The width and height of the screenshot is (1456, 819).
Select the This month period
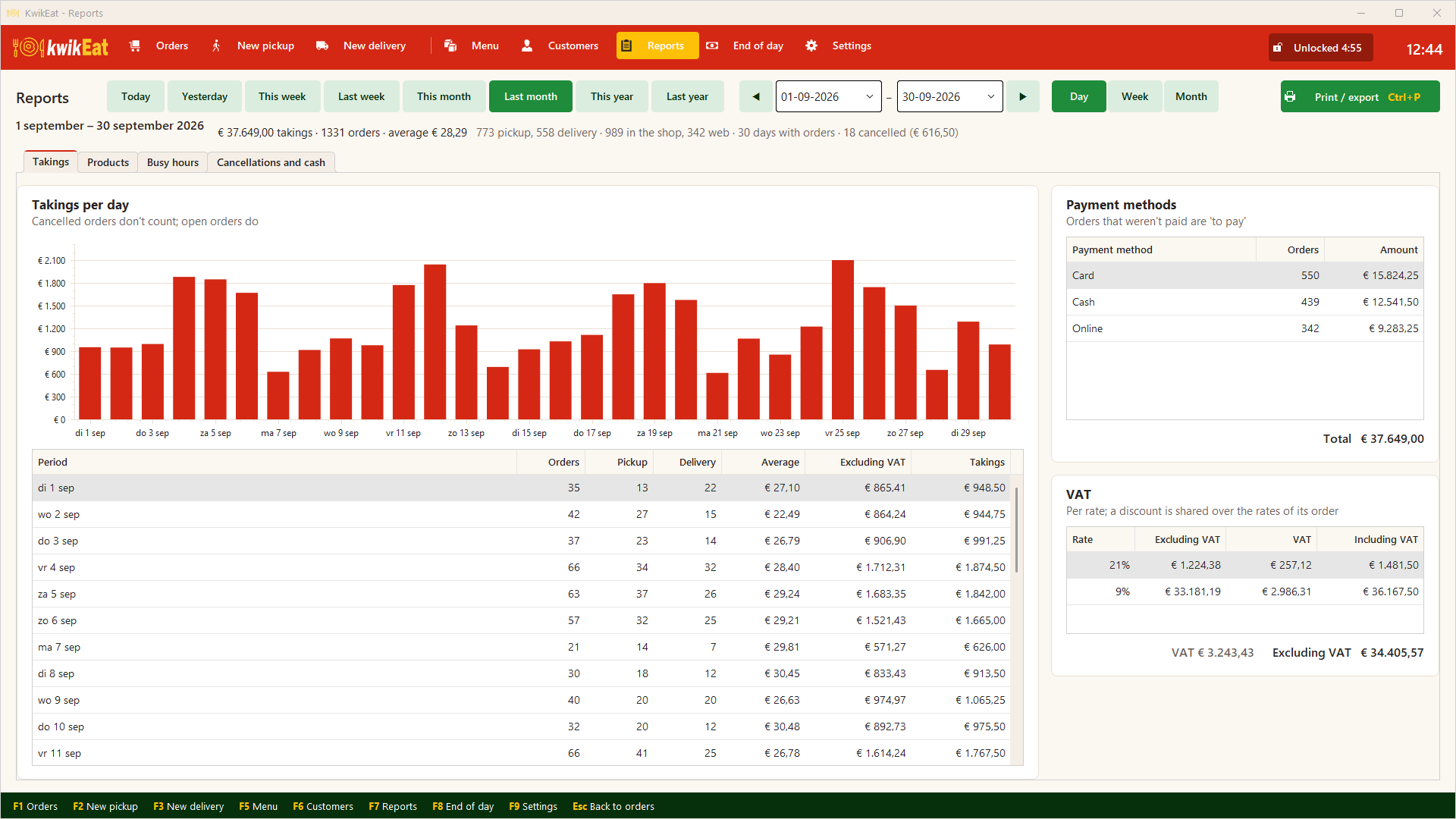click(x=444, y=96)
